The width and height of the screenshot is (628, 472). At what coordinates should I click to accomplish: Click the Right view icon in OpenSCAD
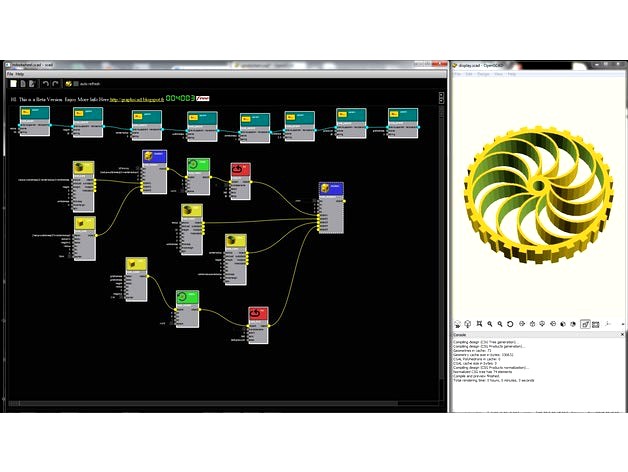click(x=522, y=324)
